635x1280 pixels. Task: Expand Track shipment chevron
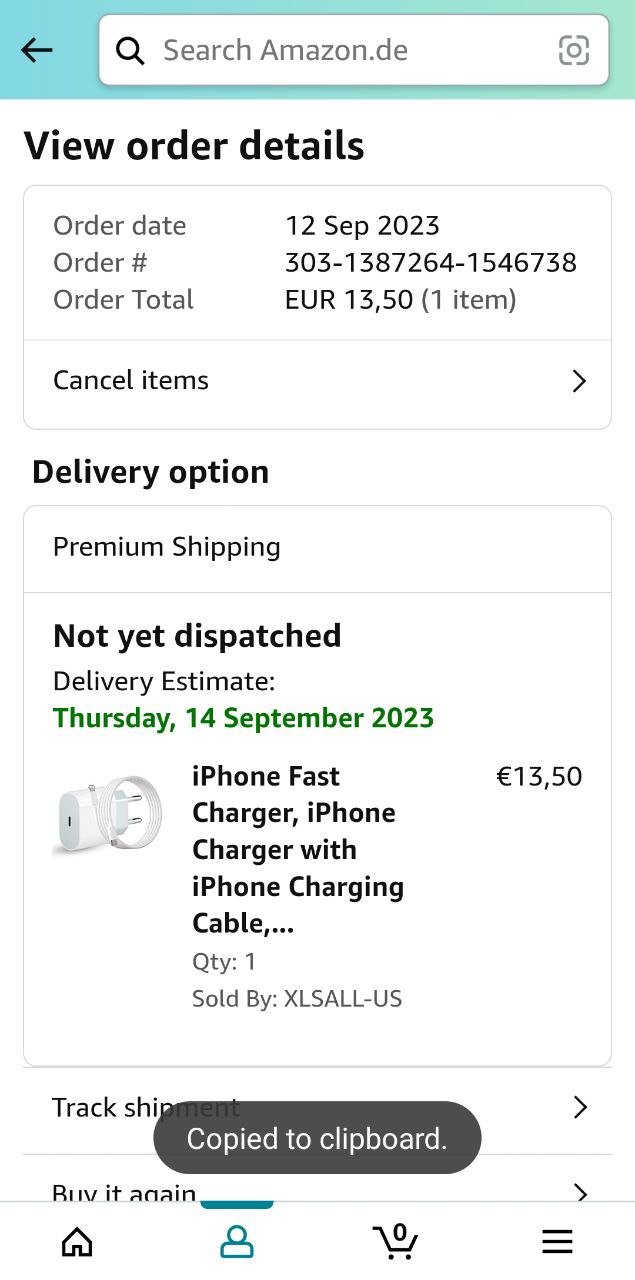580,1107
